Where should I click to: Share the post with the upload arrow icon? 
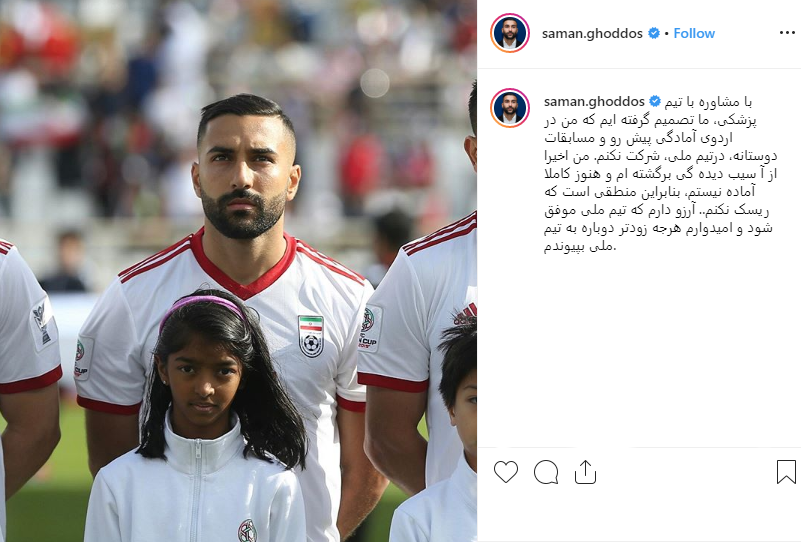tap(585, 472)
